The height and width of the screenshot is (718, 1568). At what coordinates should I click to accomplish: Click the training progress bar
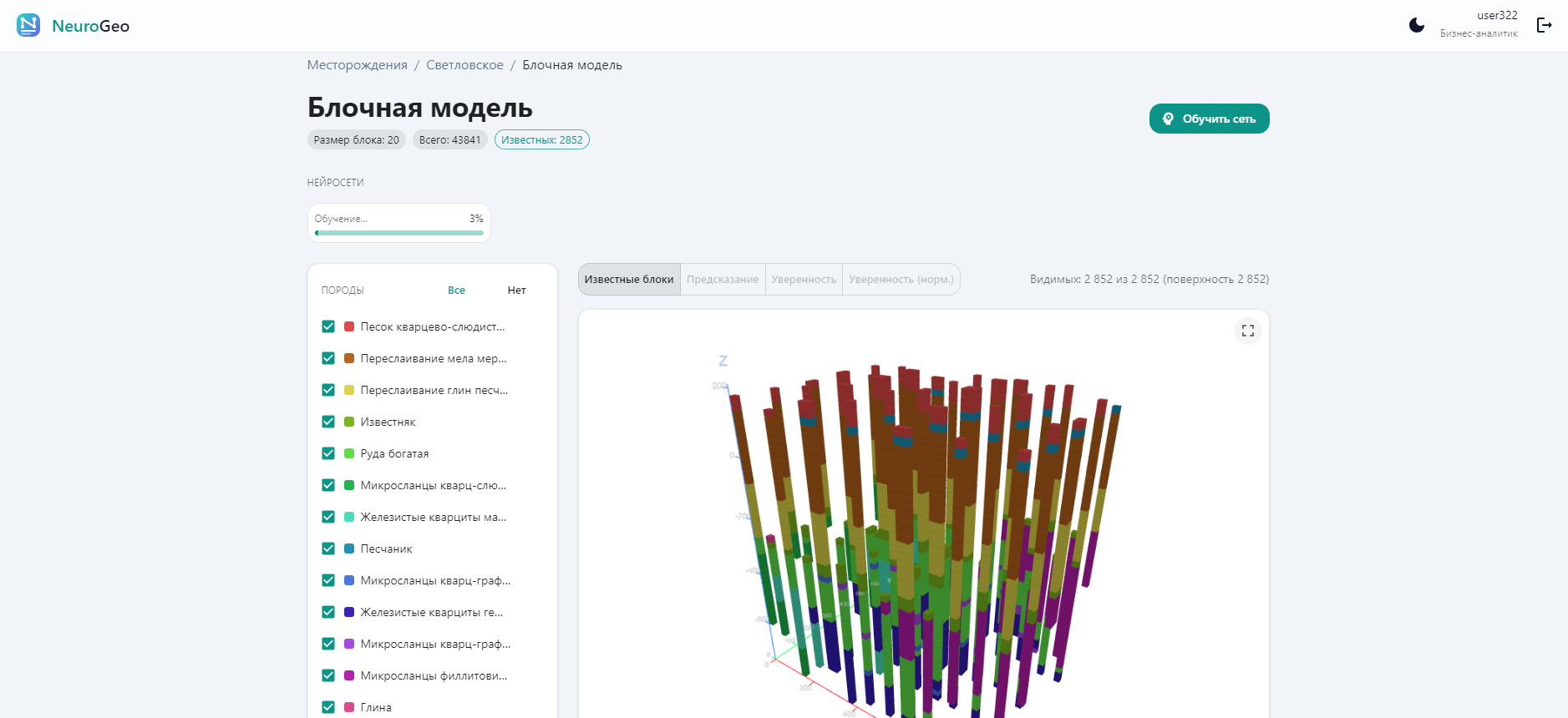click(x=399, y=233)
